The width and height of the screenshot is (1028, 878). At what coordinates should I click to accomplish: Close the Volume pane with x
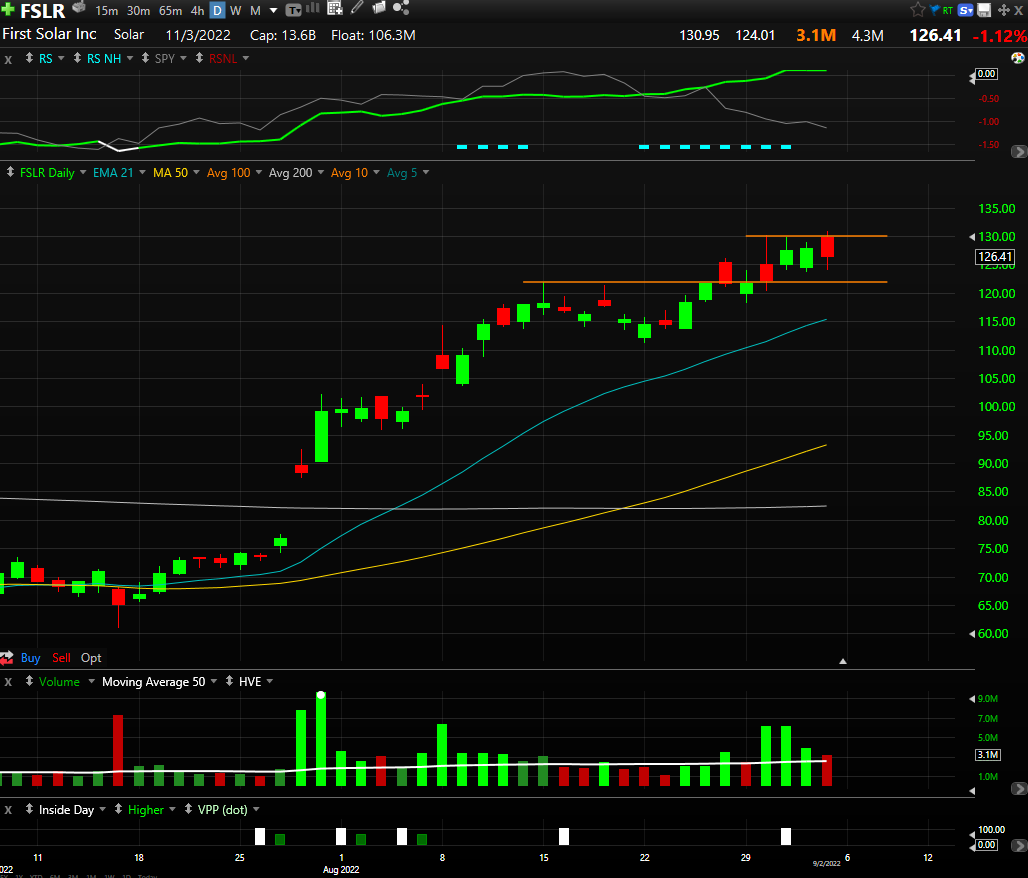[8, 682]
